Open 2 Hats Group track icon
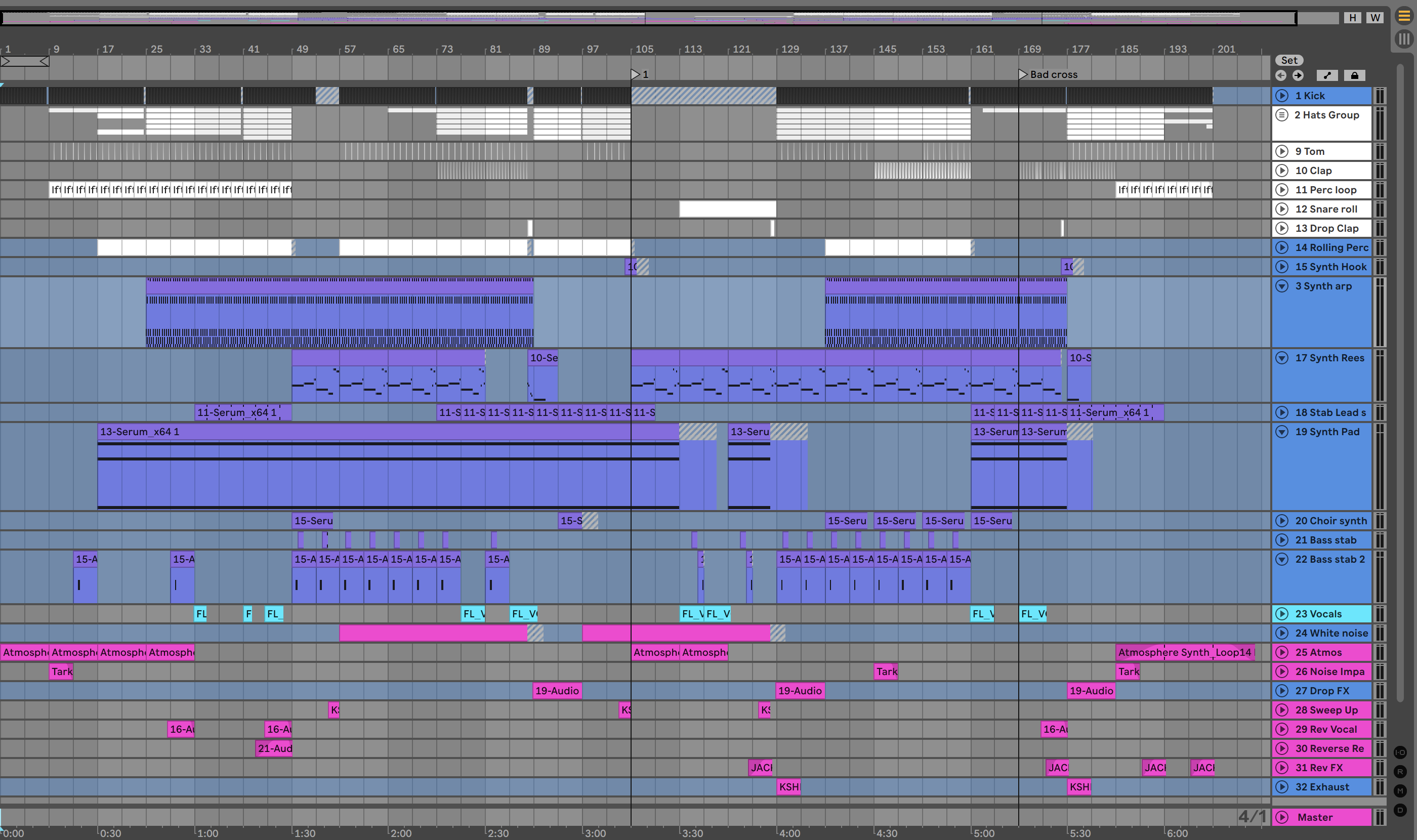This screenshot has height=840, width=1417. click(x=1282, y=115)
